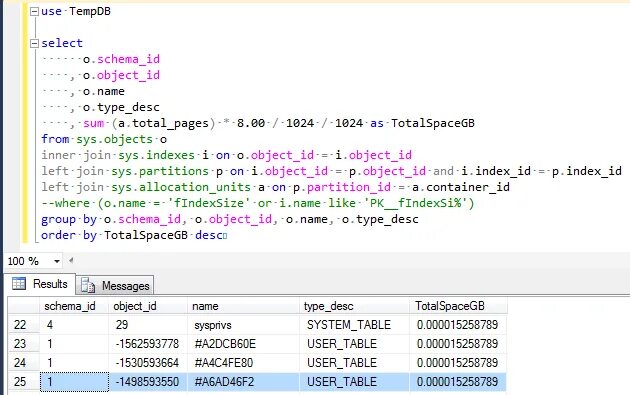Select the type_desc column header
Screen dimensions: 630x395
354,306
